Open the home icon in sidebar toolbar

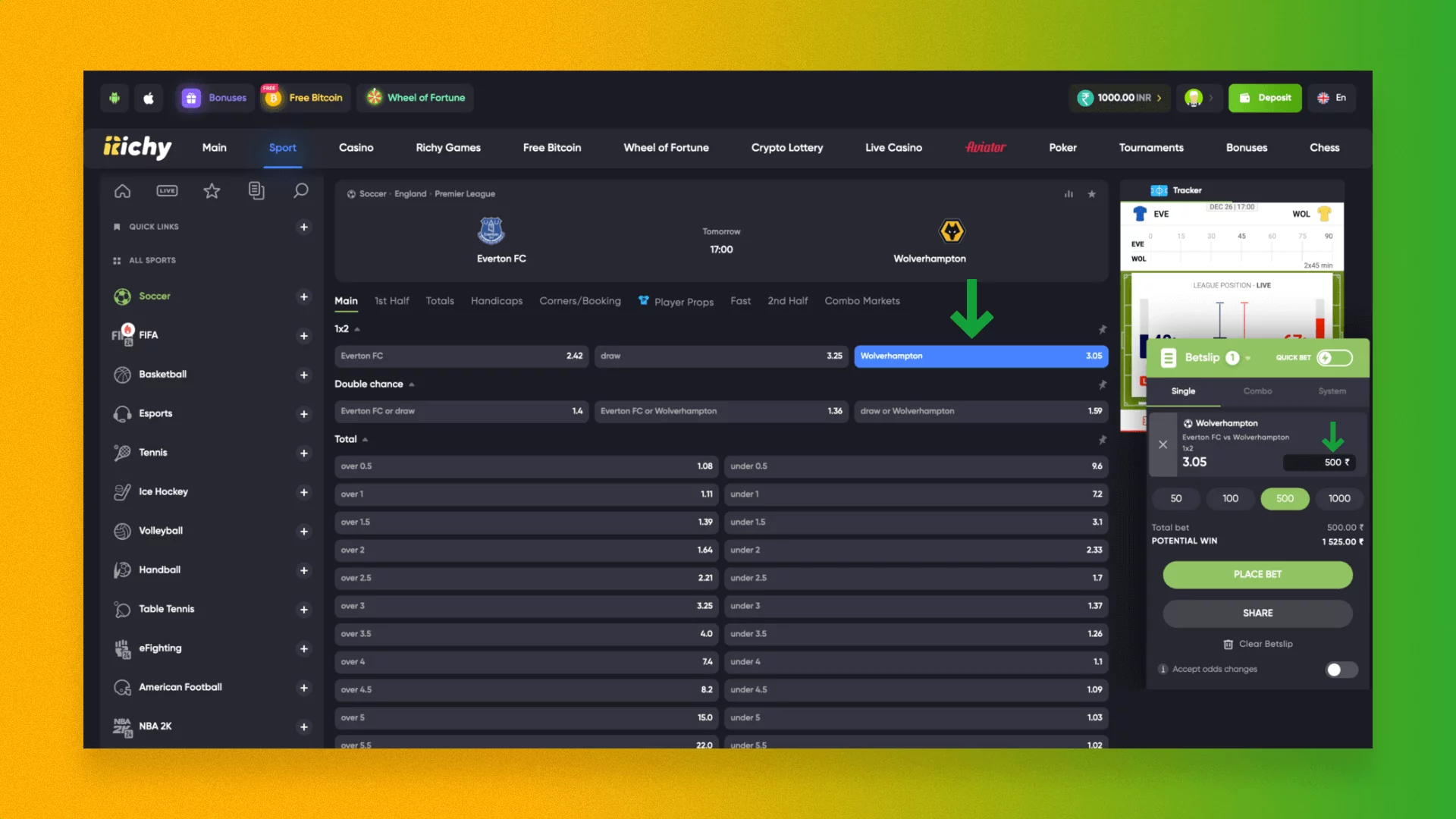pyautogui.click(x=122, y=190)
